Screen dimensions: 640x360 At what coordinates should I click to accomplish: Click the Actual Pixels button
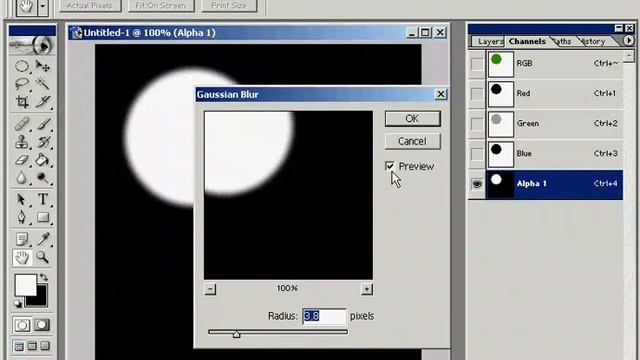point(90,5)
